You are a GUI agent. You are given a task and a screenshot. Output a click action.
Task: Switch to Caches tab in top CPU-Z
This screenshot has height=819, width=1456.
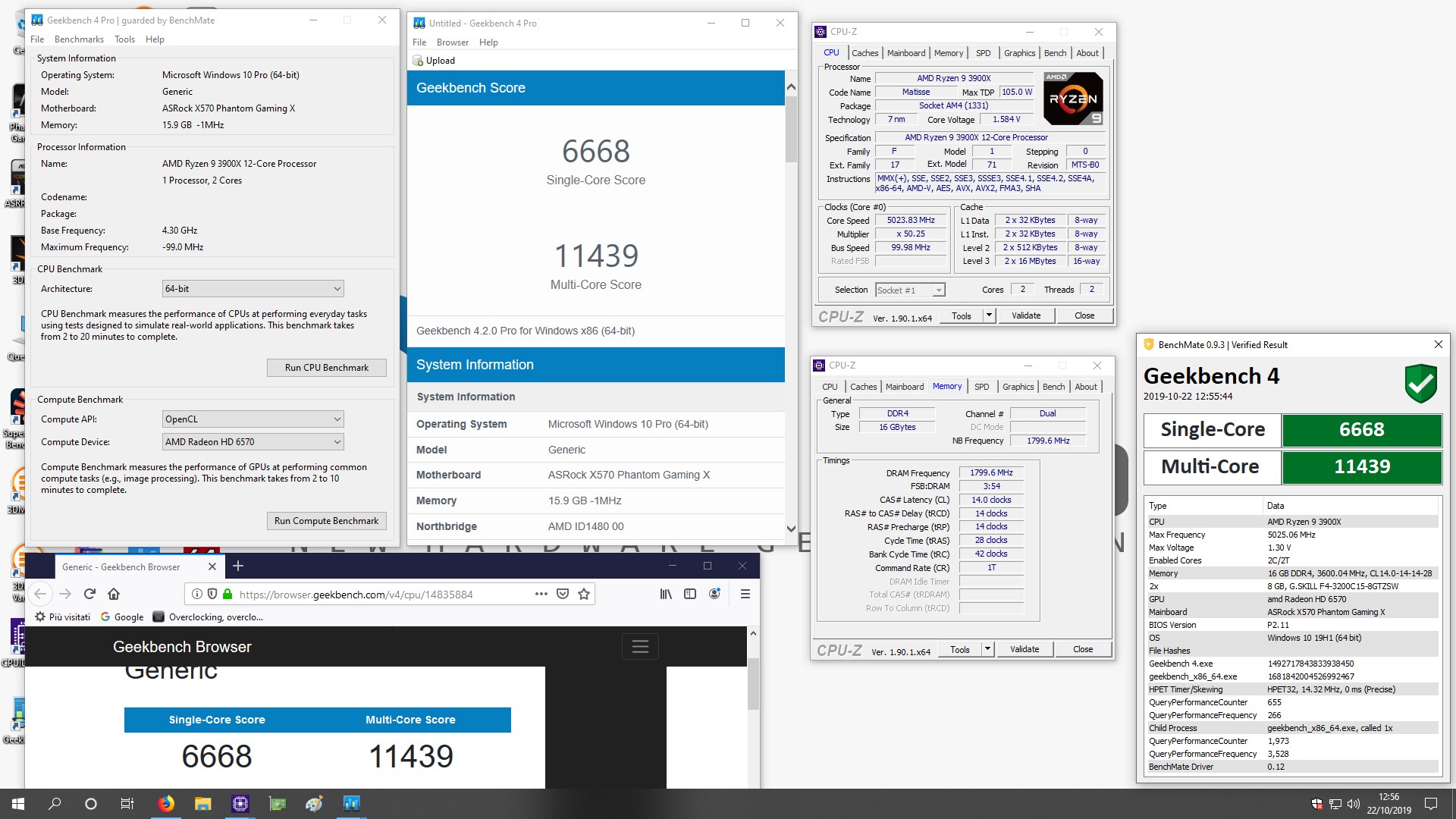(x=864, y=53)
